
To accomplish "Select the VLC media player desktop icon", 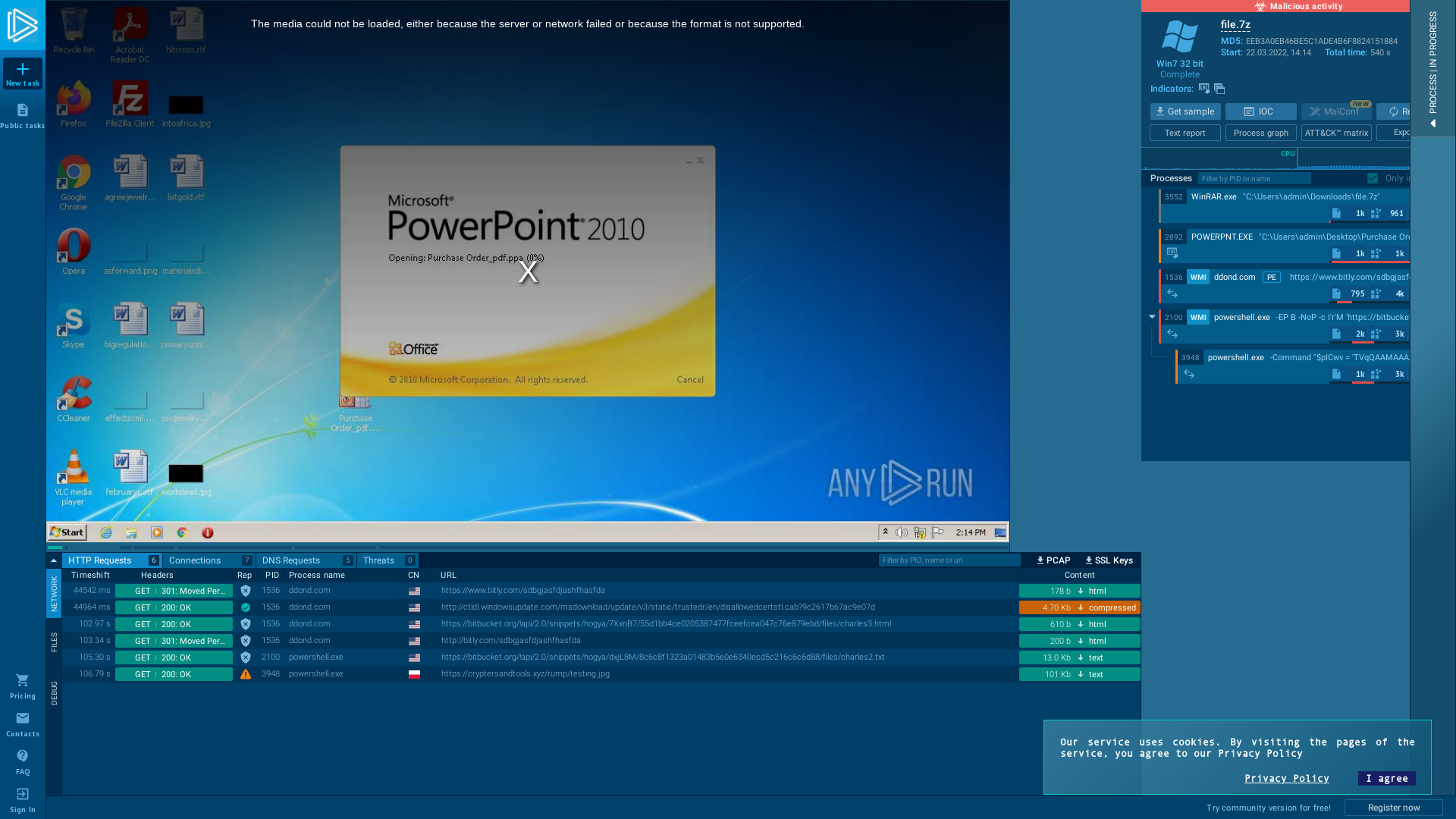I will click(74, 477).
